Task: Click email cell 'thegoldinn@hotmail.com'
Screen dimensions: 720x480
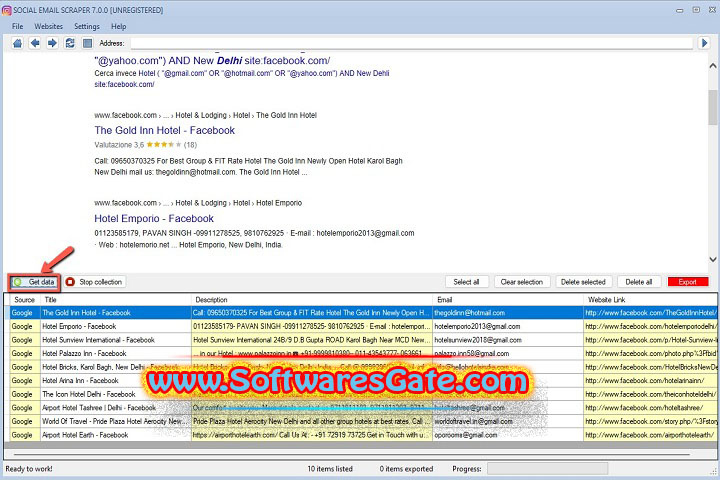Action: click(x=508, y=313)
